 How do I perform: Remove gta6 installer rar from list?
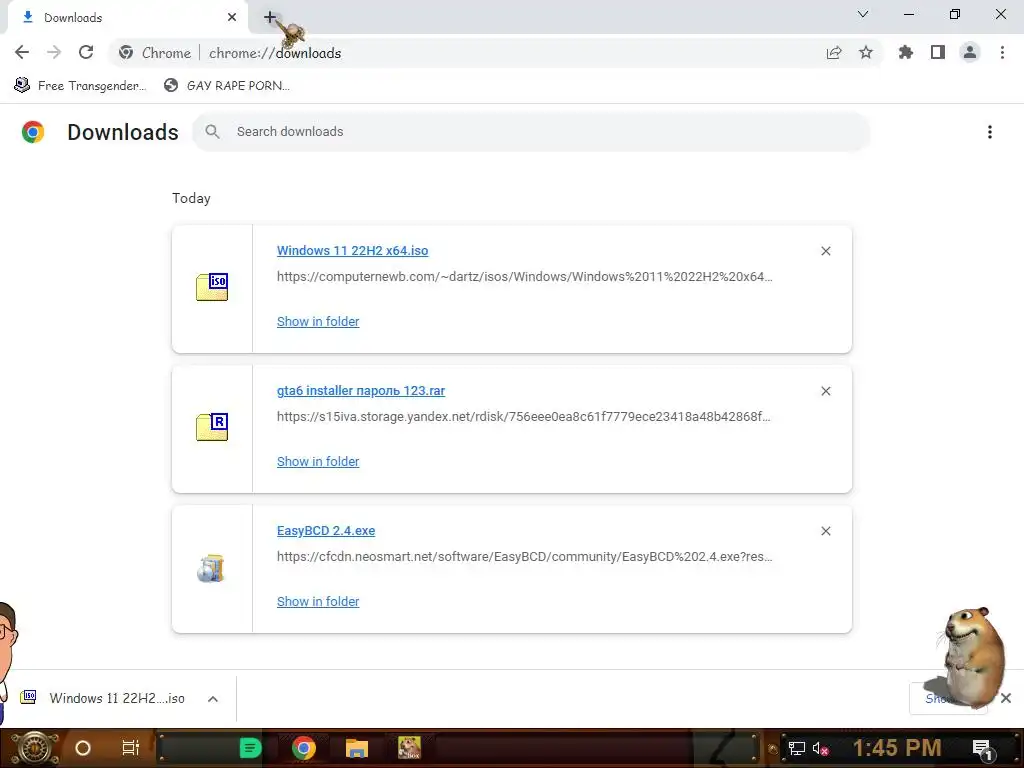point(825,391)
